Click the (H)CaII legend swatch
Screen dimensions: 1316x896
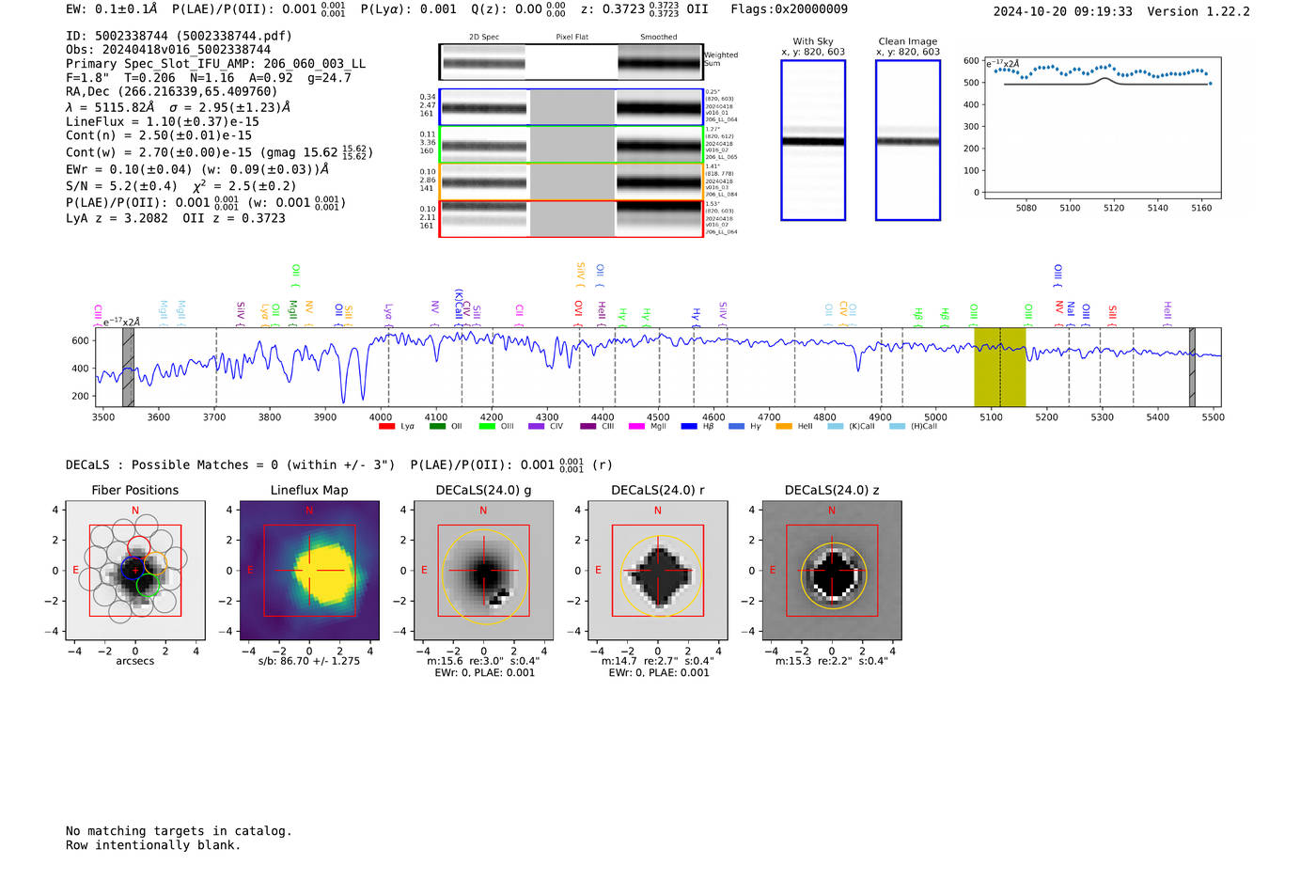click(x=897, y=427)
